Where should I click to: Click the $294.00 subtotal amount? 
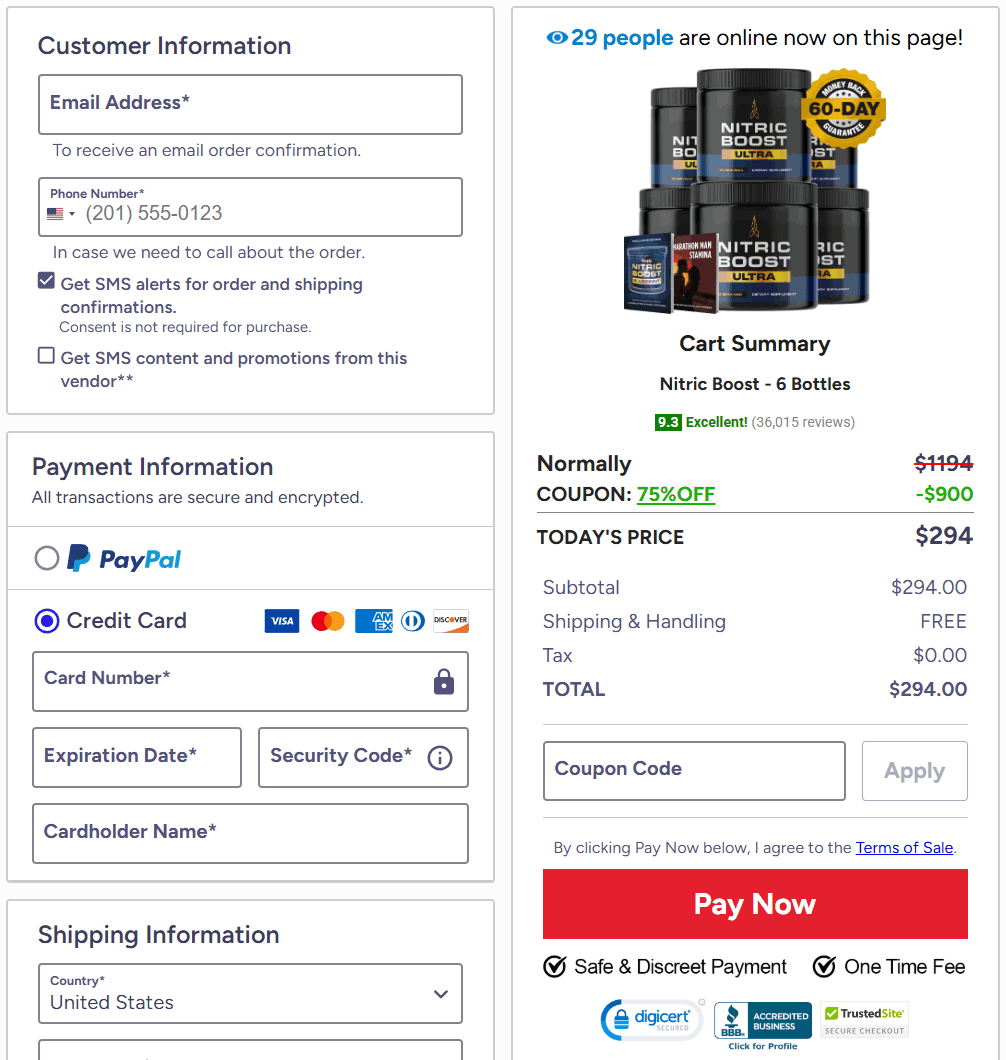(x=929, y=587)
